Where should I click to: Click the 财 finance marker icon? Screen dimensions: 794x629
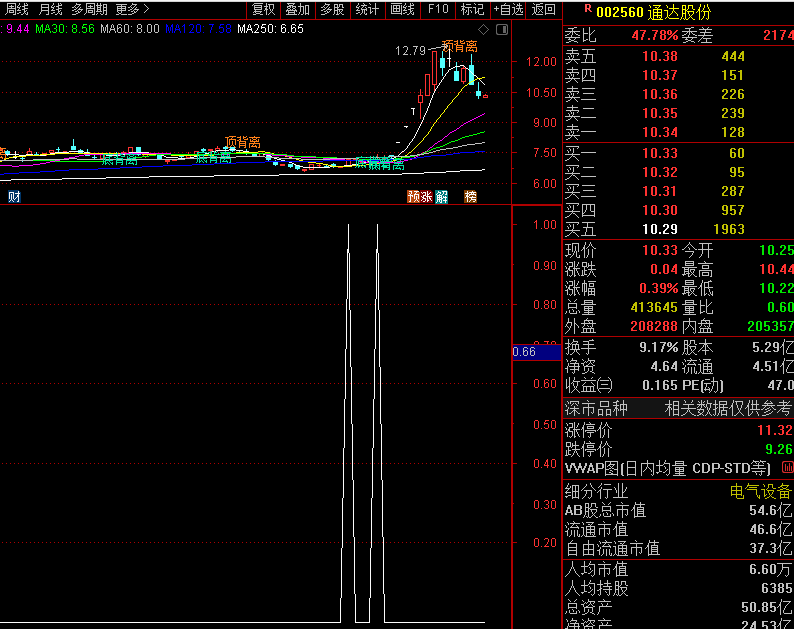(14, 196)
